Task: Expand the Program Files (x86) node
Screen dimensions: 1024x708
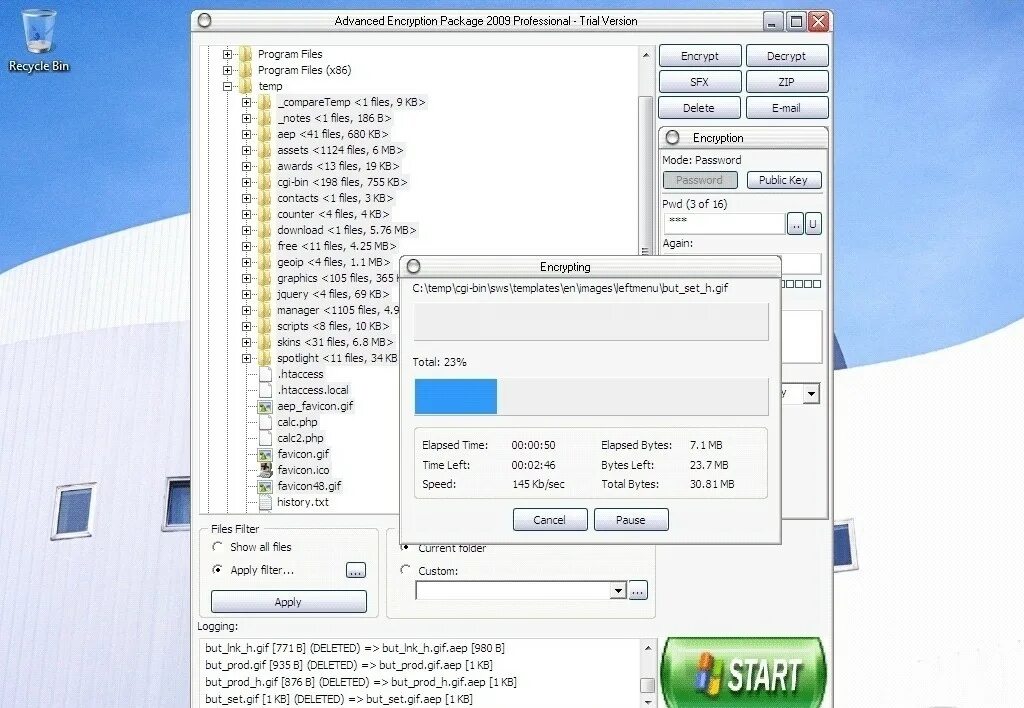Action: coord(227,71)
